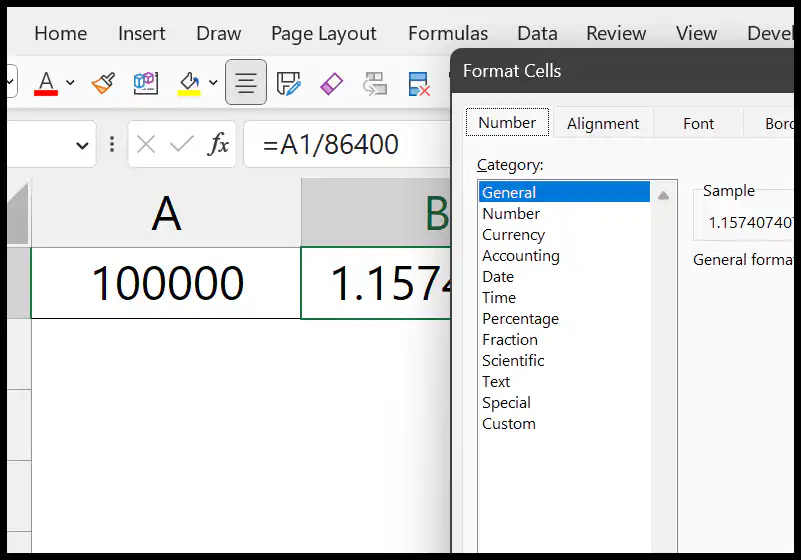The width and height of the screenshot is (801, 560).
Task: Select cell A1 containing 100000
Action: point(166,283)
